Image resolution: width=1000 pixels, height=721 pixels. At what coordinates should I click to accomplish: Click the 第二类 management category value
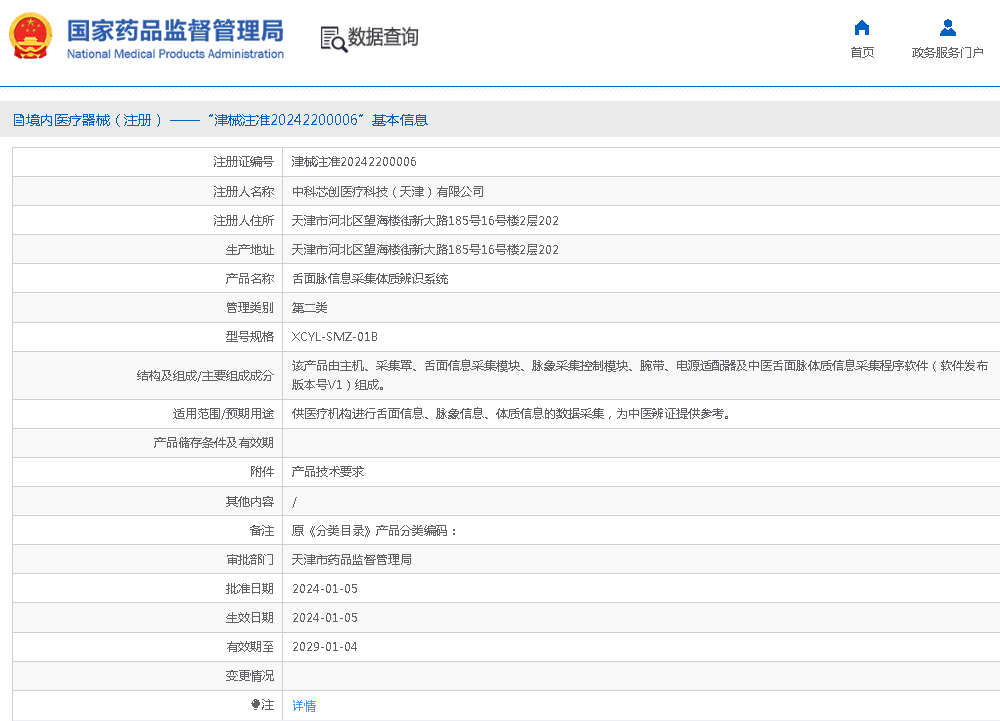(x=309, y=308)
